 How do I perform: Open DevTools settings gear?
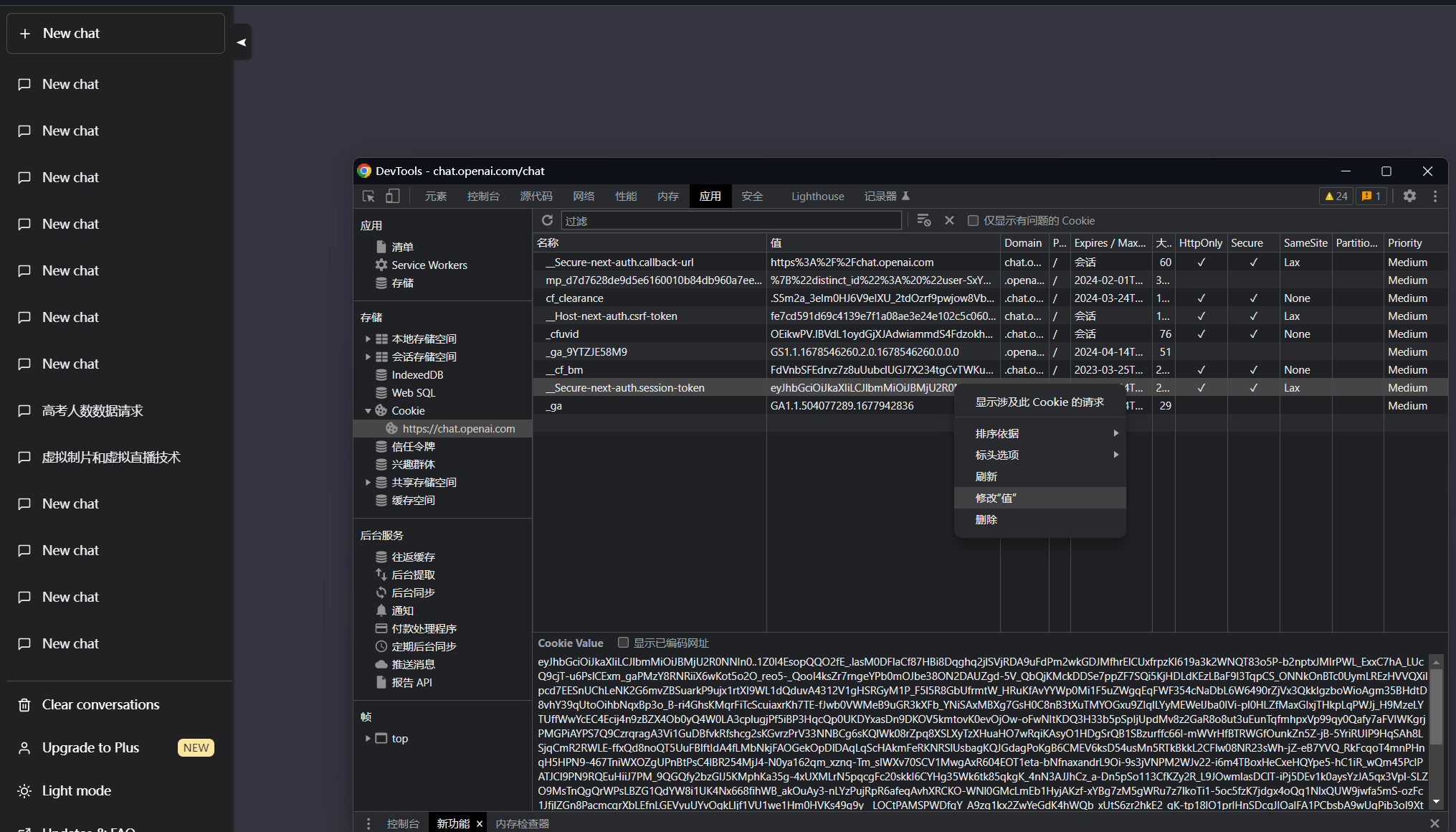click(x=1409, y=197)
